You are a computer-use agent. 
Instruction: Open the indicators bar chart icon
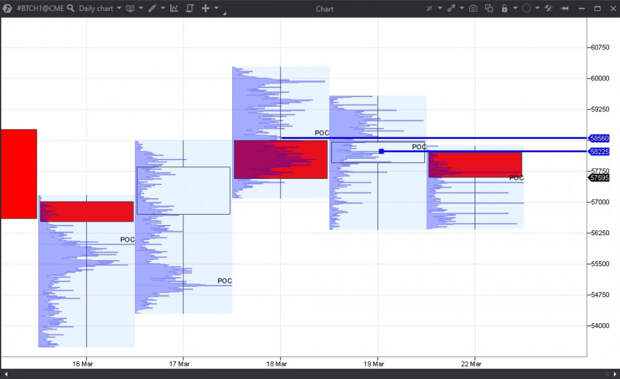[x=174, y=8]
